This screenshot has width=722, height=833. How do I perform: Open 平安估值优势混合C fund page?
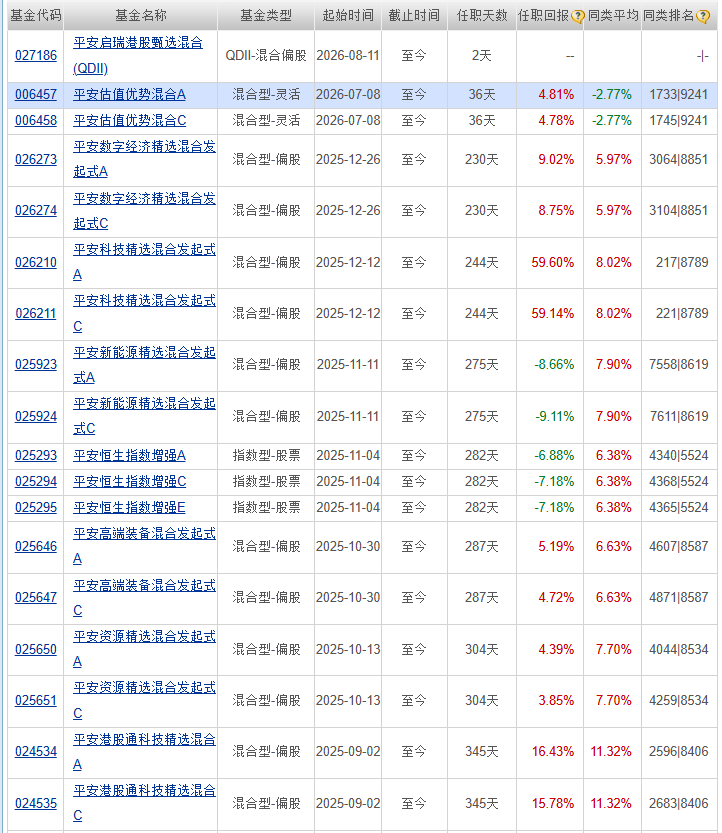pyautogui.click(x=130, y=121)
